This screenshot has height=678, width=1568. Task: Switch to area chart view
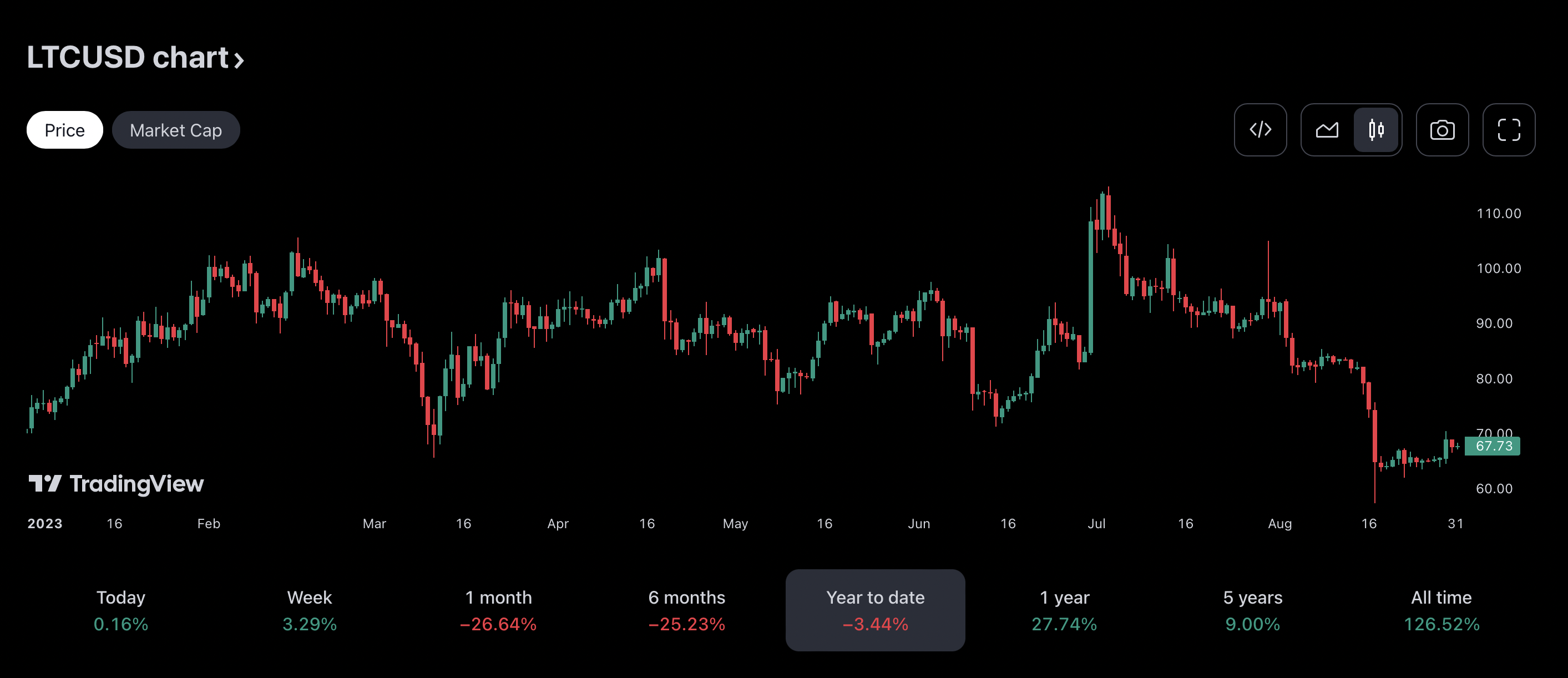click(1327, 130)
